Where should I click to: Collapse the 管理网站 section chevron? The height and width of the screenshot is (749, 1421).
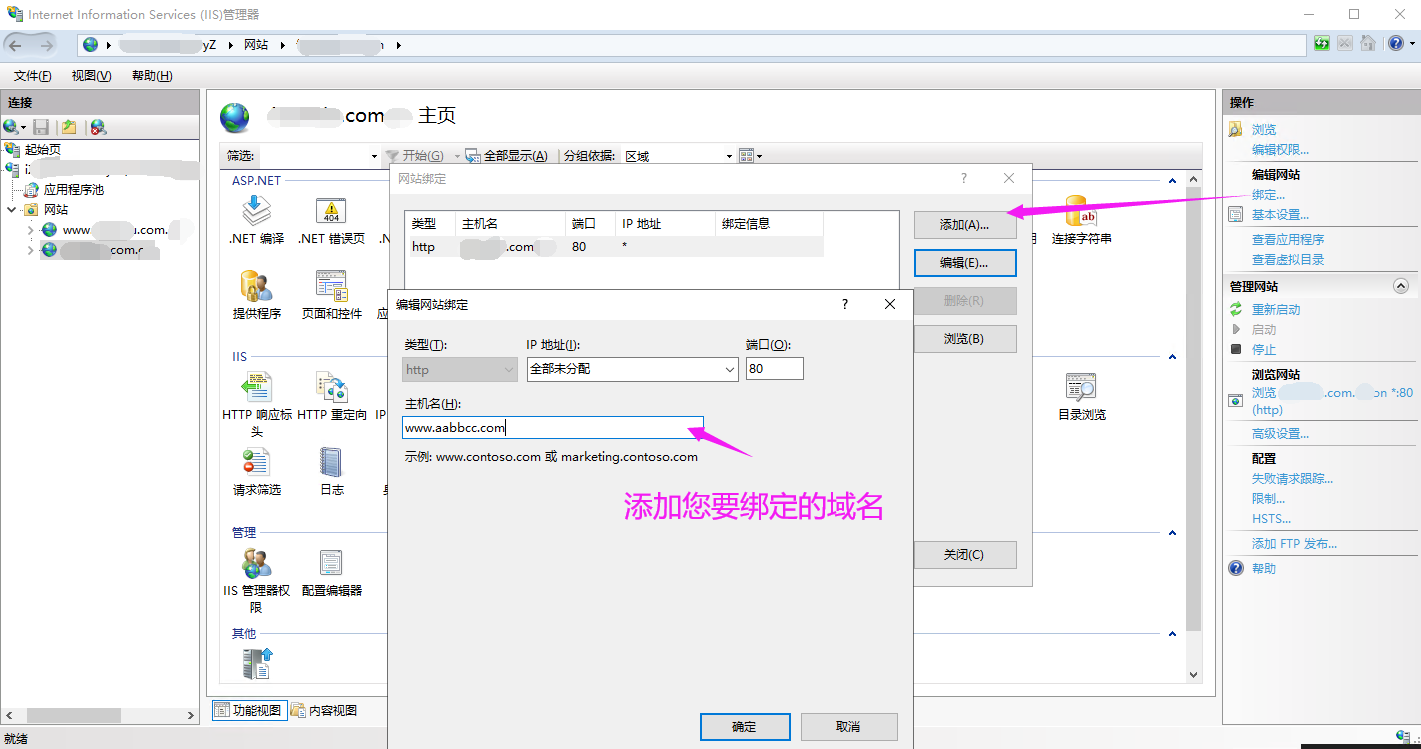[1400, 287]
